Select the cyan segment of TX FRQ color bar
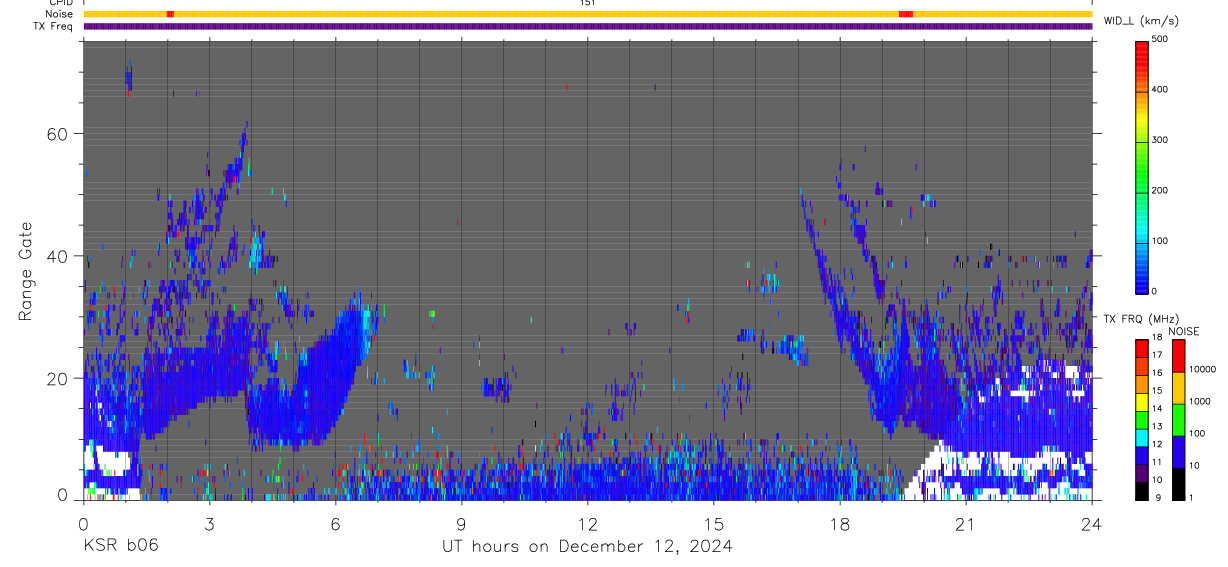The height and width of the screenshot is (567, 1228). (1141, 437)
